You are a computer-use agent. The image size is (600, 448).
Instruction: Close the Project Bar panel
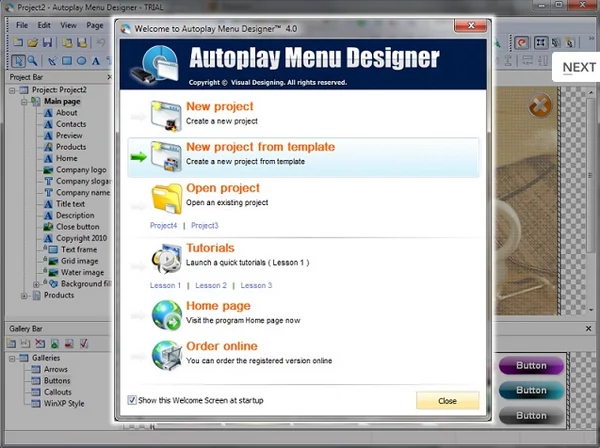pos(109,77)
